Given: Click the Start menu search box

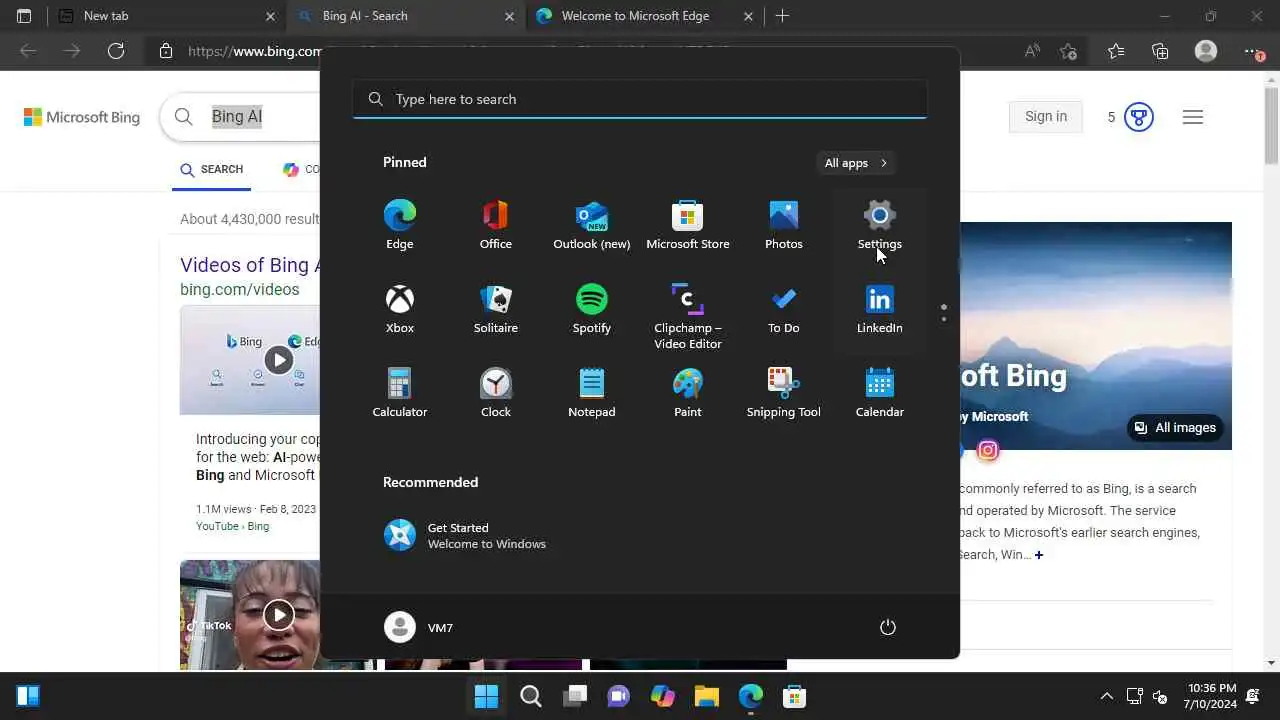Looking at the screenshot, I should (640, 99).
